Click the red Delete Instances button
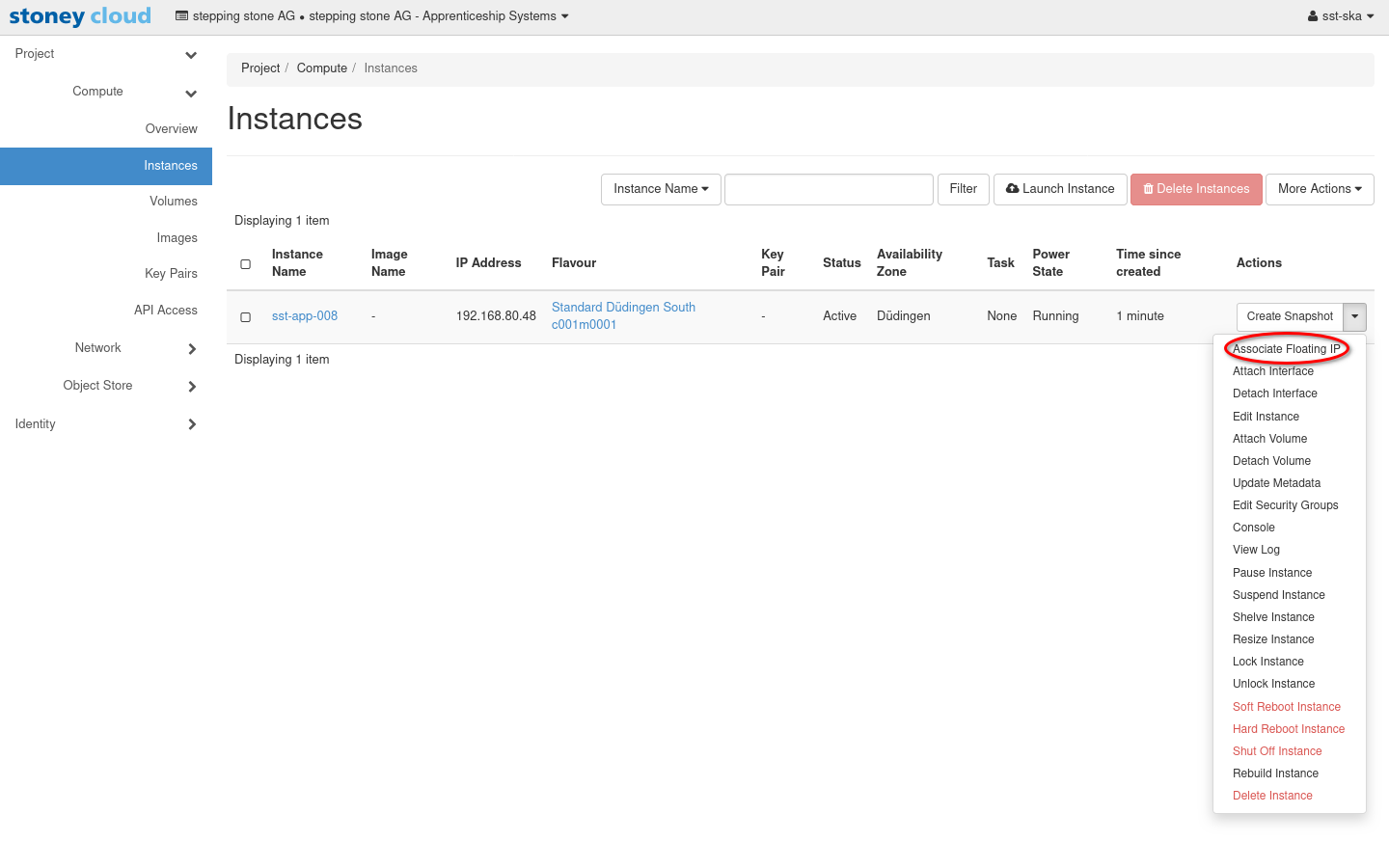This screenshot has width=1389, height=868. pyautogui.click(x=1196, y=189)
